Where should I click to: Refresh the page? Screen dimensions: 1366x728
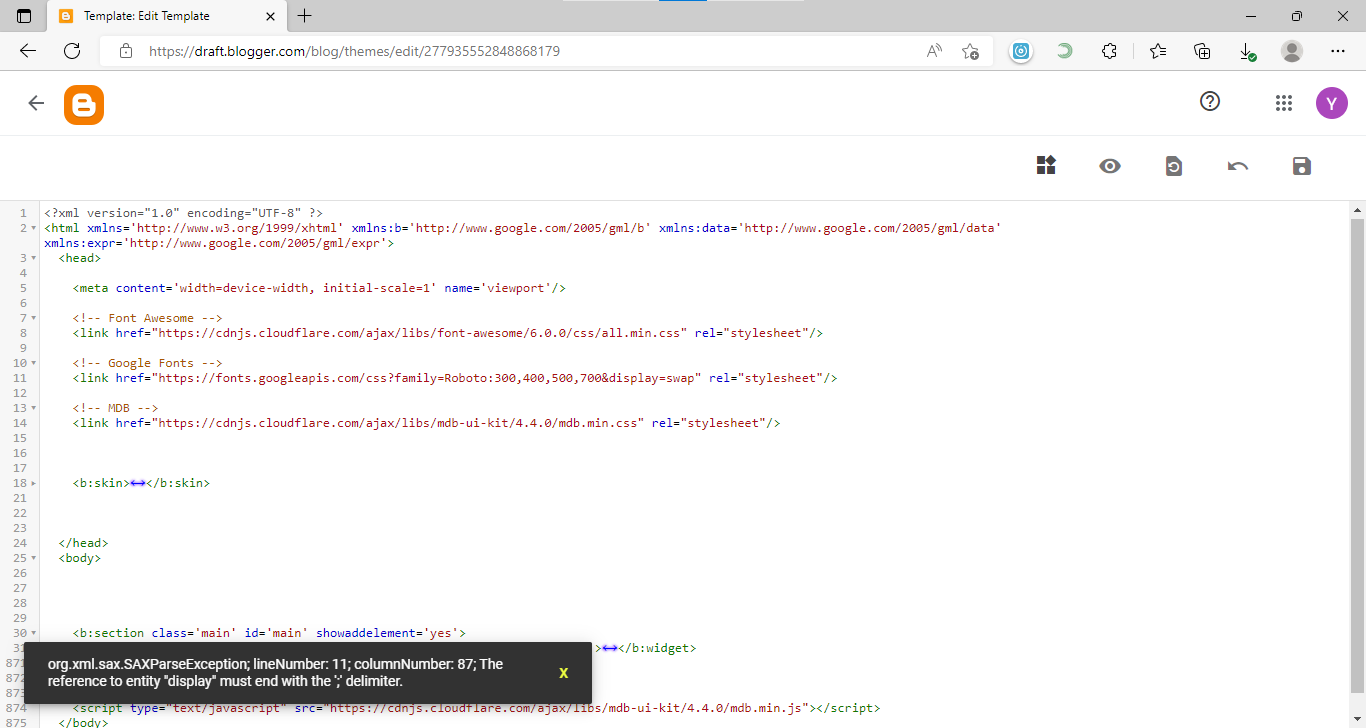(x=72, y=51)
